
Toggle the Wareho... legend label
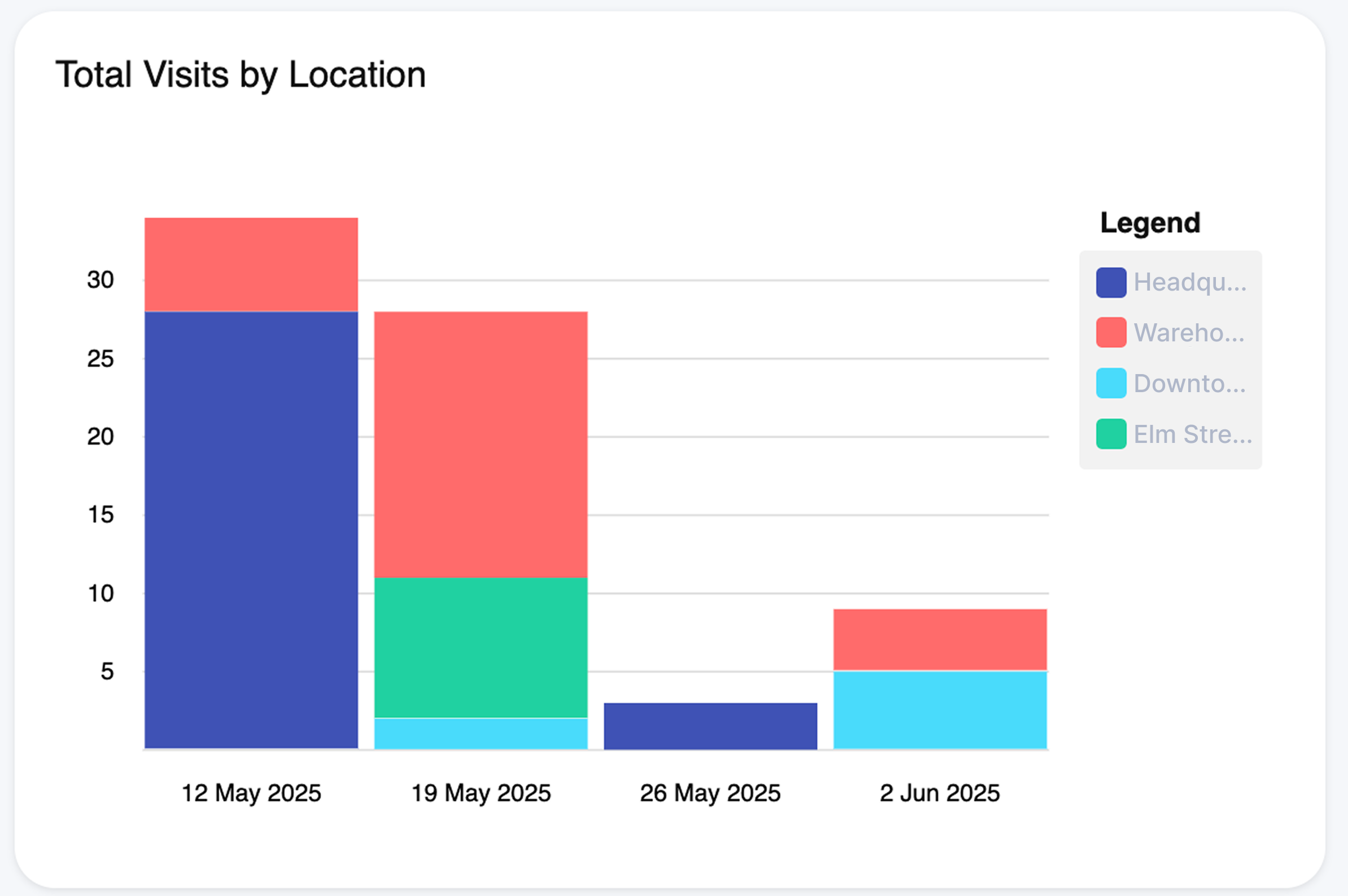[x=1188, y=332]
